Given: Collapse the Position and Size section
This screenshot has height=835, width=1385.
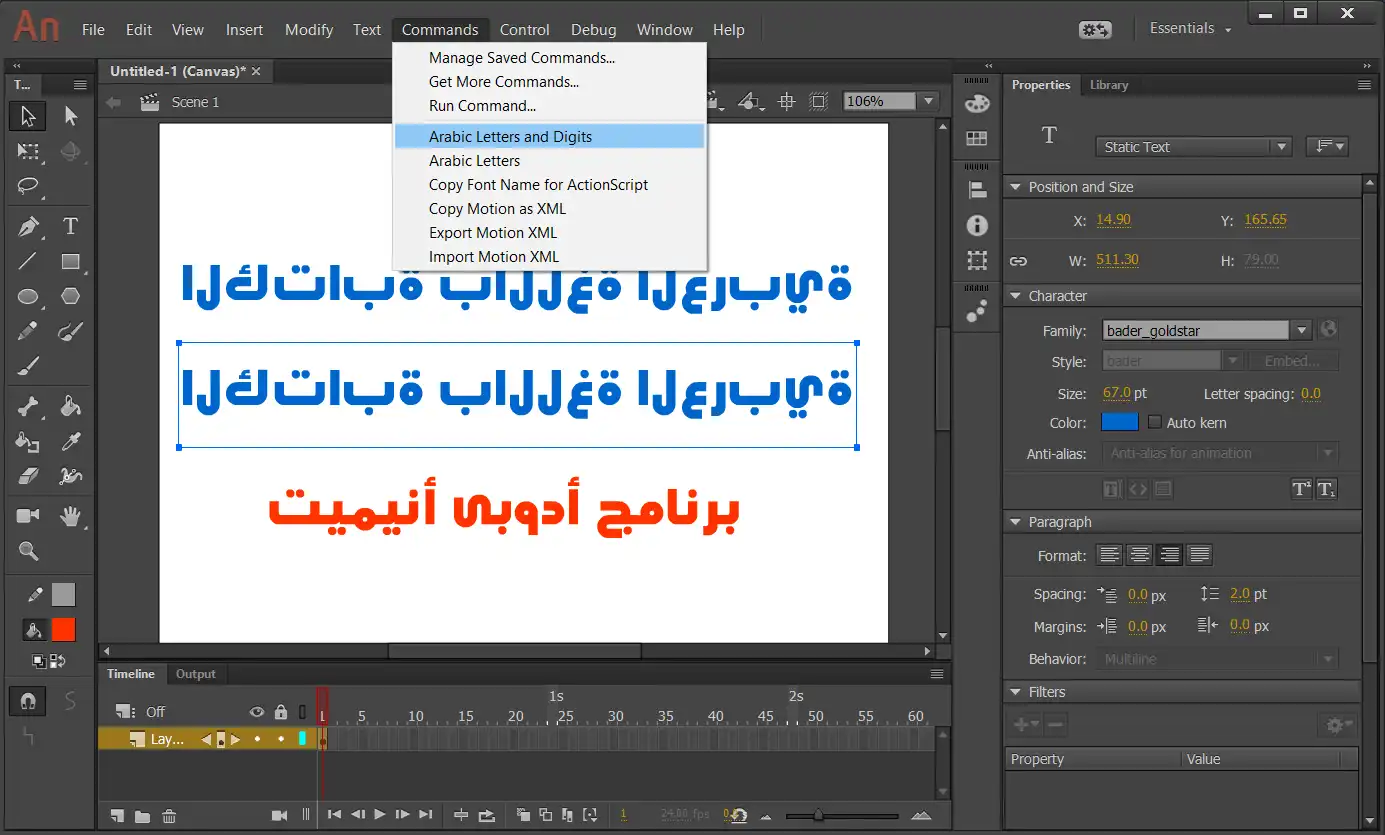Looking at the screenshot, I should pos(1016,187).
